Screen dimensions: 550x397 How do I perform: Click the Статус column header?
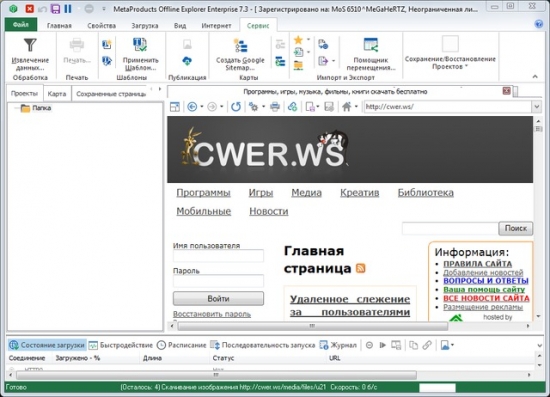(x=223, y=358)
